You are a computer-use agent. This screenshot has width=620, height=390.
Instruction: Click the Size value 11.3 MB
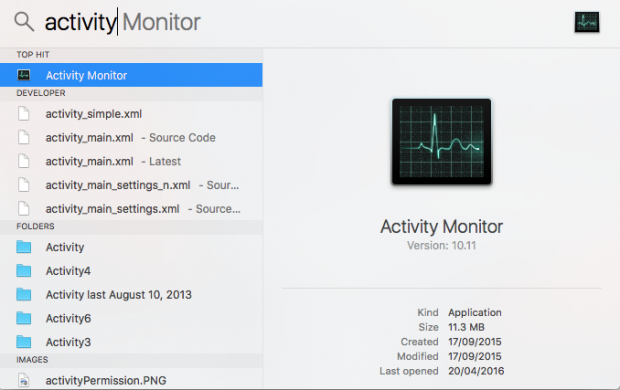[x=466, y=327]
